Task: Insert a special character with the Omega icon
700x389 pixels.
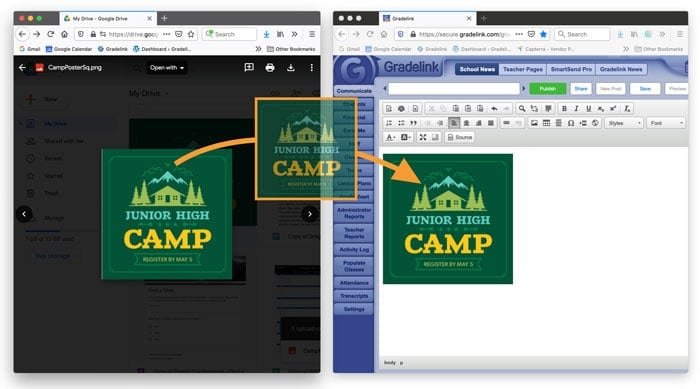Action: (x=571, y=123)
